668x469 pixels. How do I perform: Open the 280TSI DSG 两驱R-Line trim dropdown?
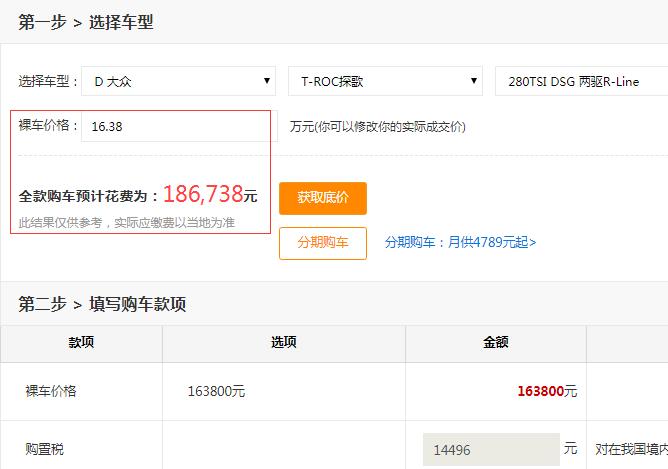tap(582, 81)
